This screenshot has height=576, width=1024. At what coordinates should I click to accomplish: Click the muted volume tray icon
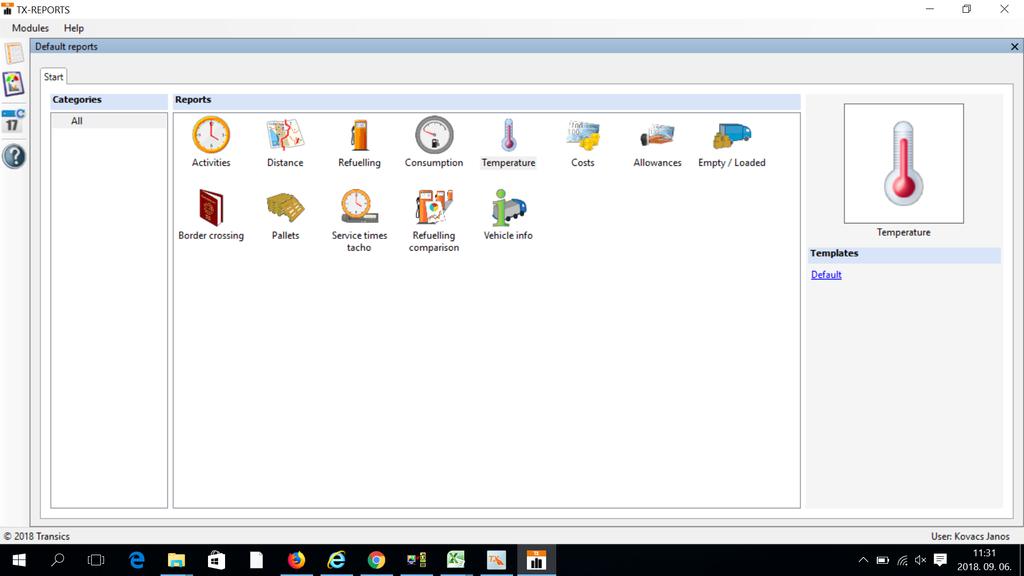point(921,560)
